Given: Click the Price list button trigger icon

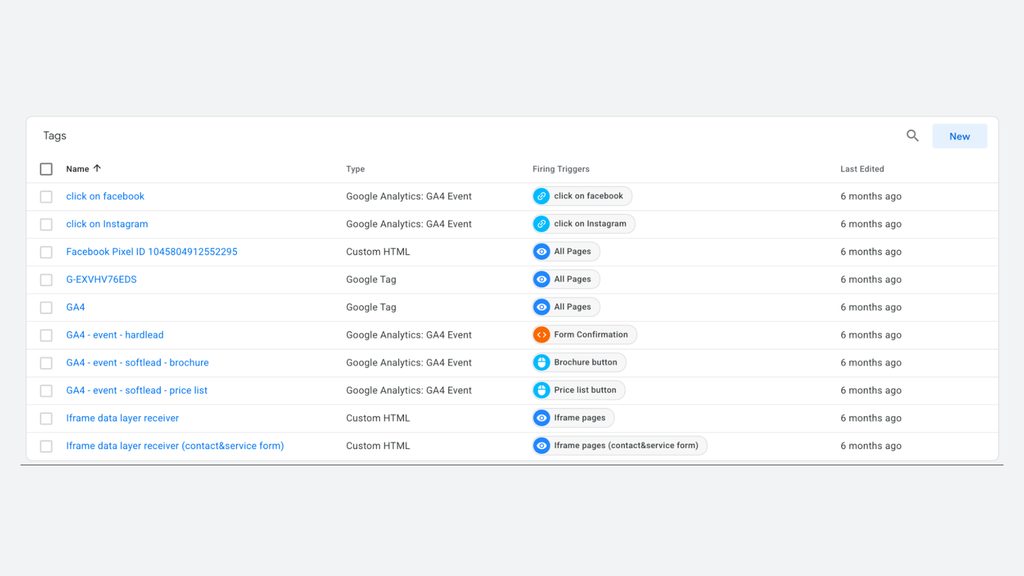Looking at the screenshot, I should pos(541,391).
